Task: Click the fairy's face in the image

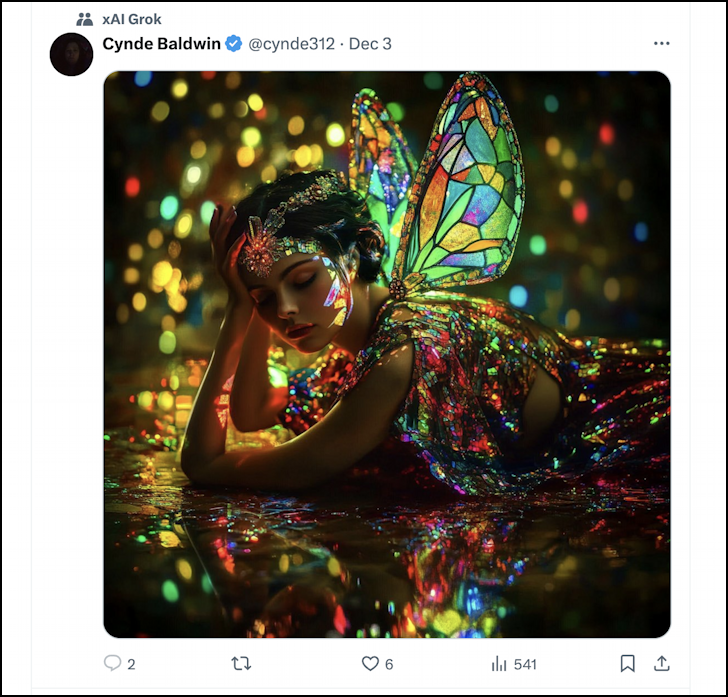Action: (300, 295)
